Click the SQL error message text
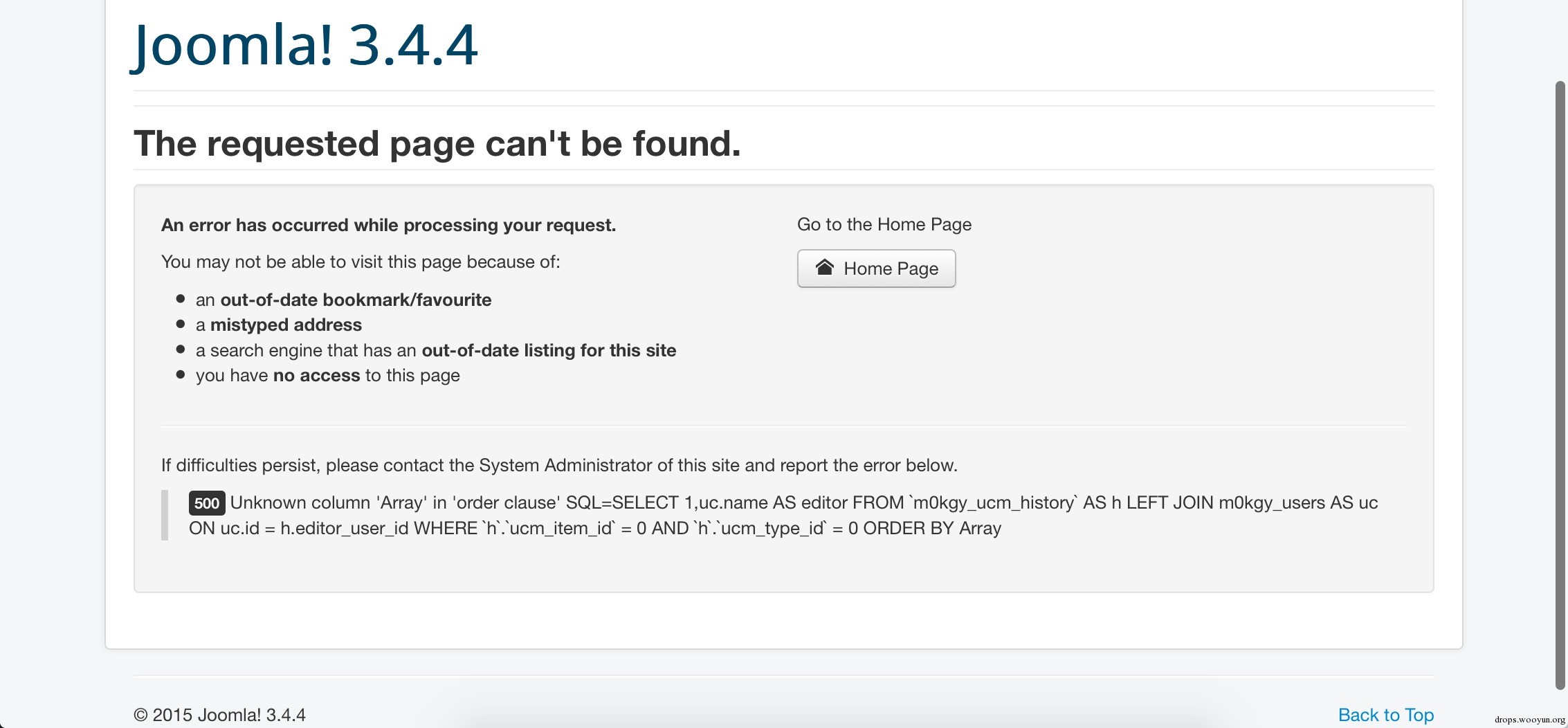The width and height of the screenshot is (1568, 728). point(783,516)
